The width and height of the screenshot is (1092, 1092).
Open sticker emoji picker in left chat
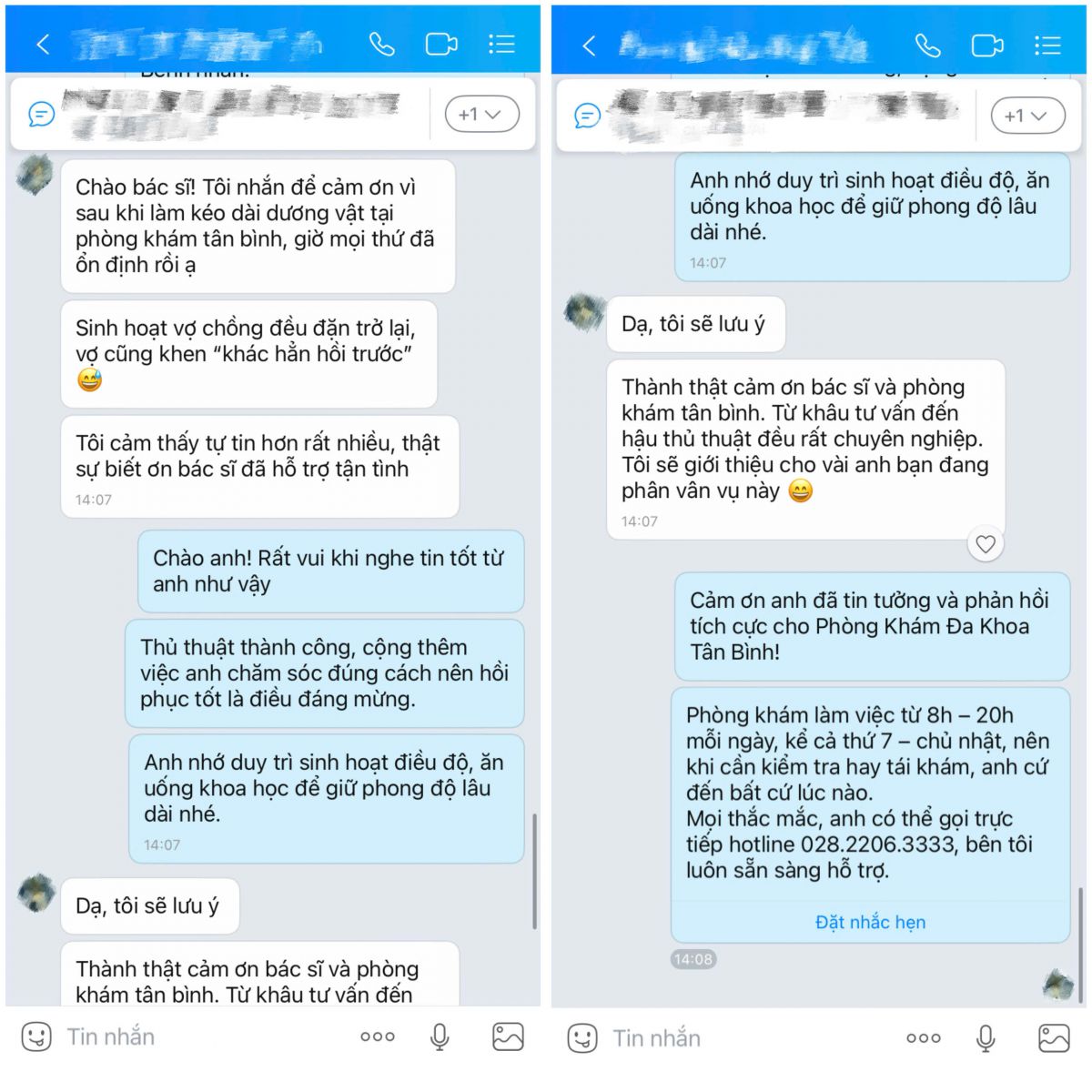pyautogui.click(x=36, y=1036)
